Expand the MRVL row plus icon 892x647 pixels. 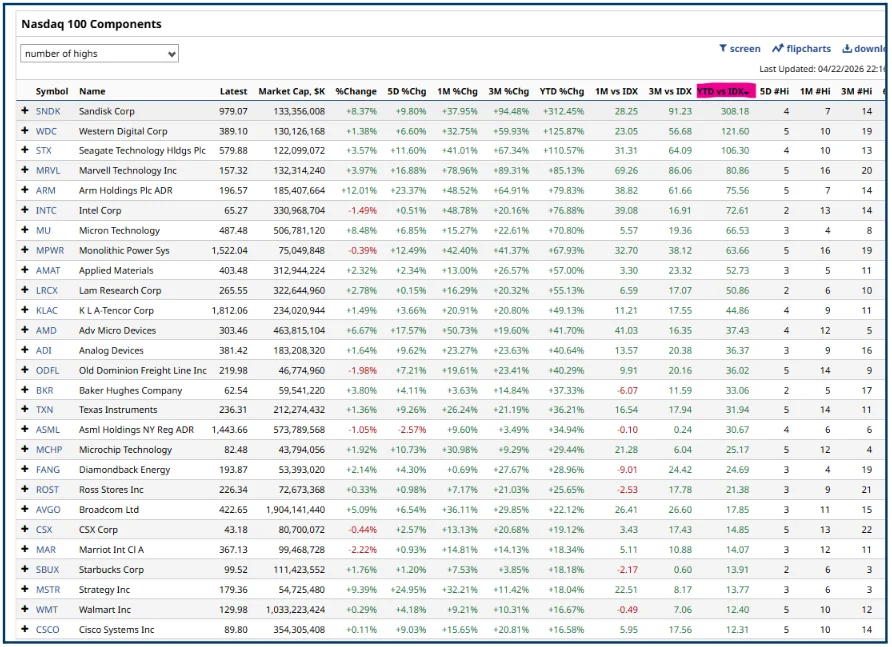coord(24,170)
